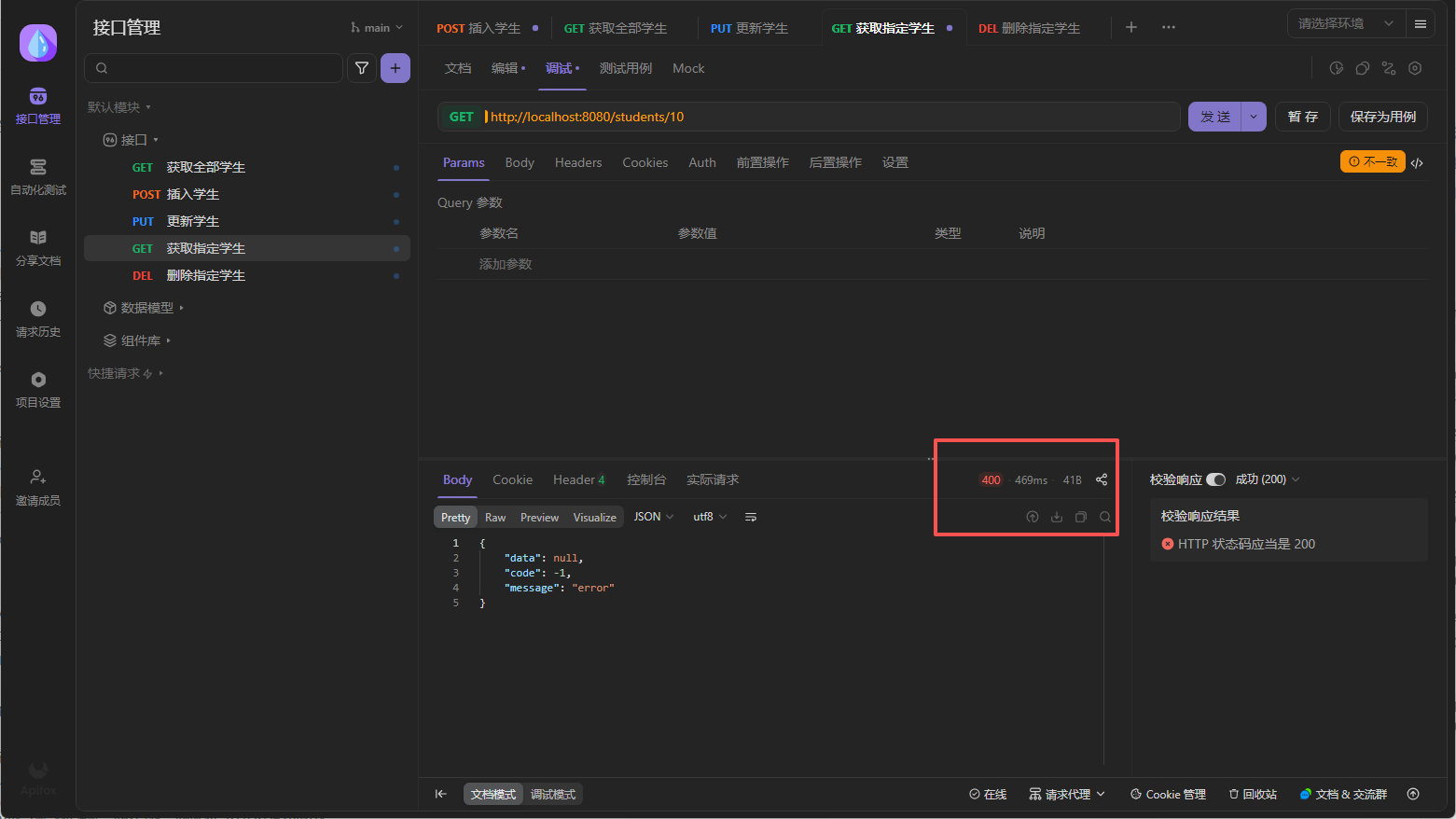The image size is (1456, 819).
Task: Switch to 调试模式 at the bottom
Action: point(552,794)
